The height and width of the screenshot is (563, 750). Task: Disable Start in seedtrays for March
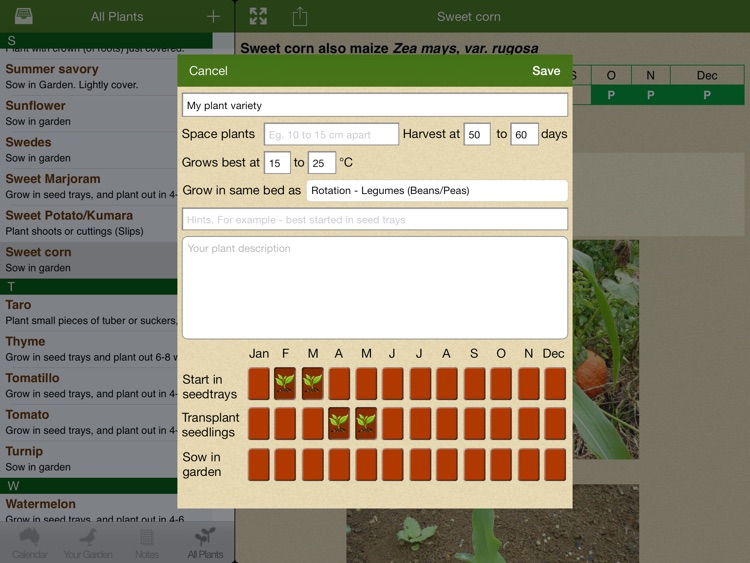(x=313, y=384)
